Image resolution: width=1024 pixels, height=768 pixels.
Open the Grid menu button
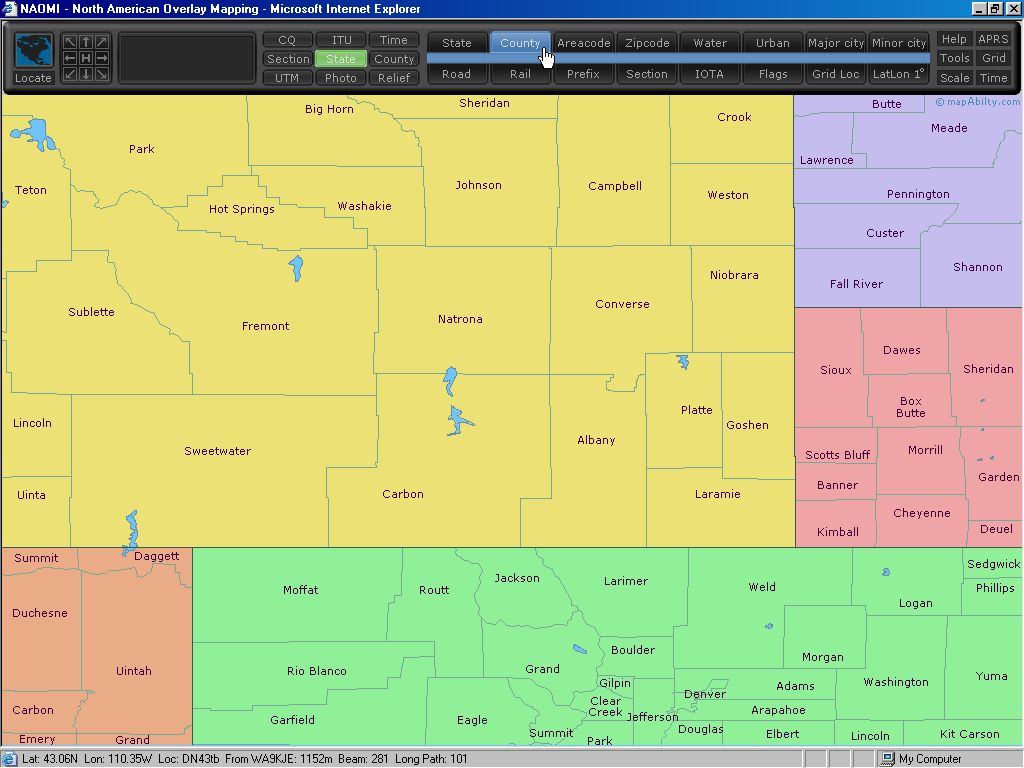[x=993, y=58]
